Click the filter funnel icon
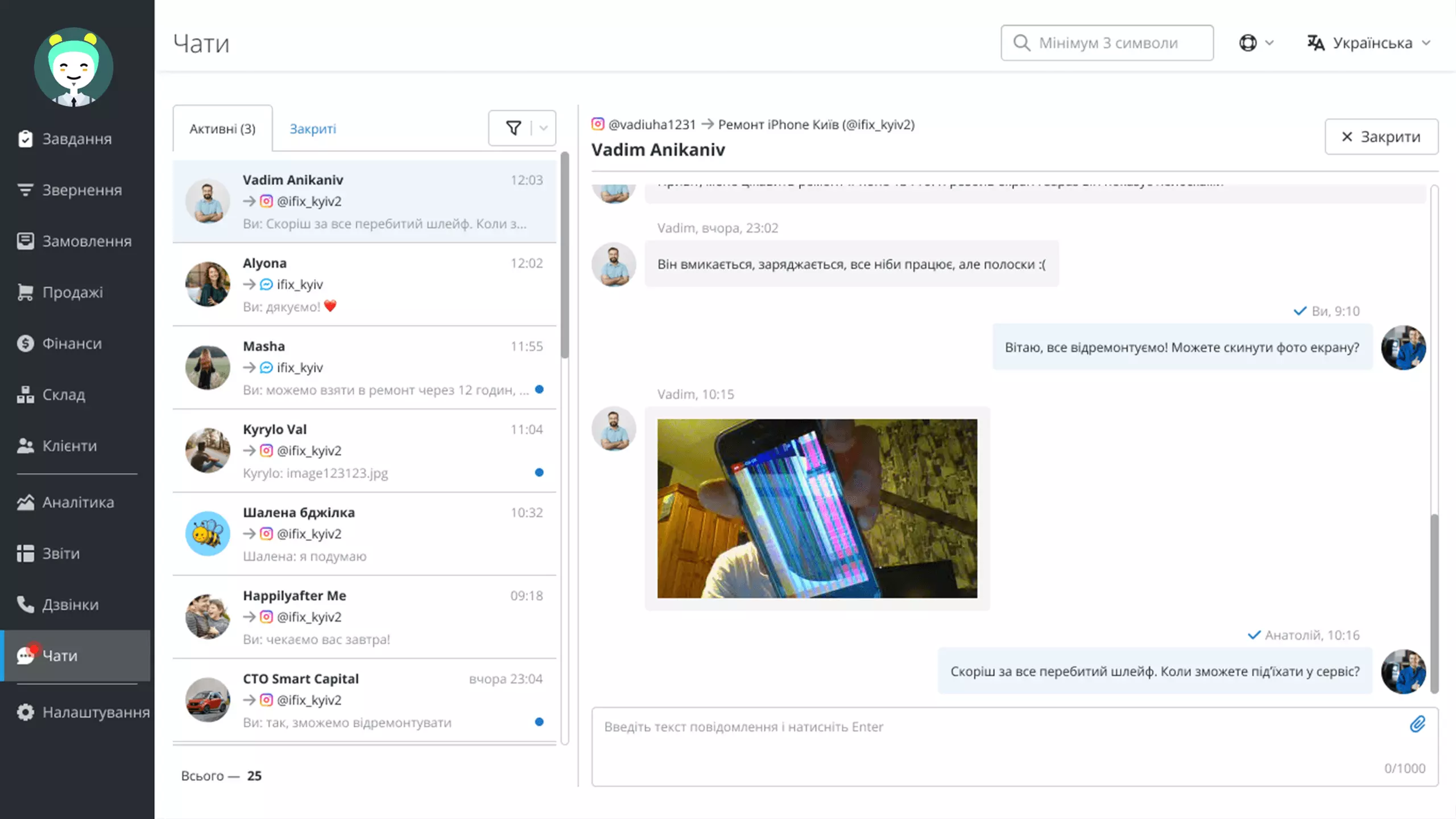Screen dimensions: 1456x819 pyautogui.click(x=513, y=128)
